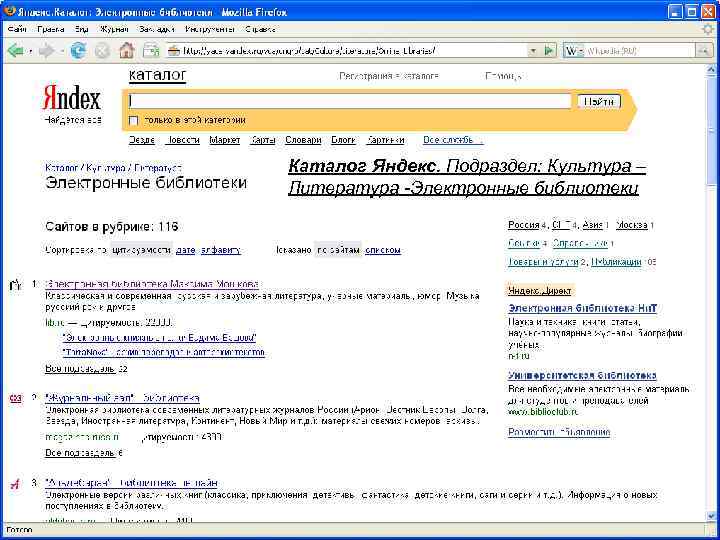Click the browser Back arrow button
Viewport: 720px width, 540px height.
click(16, 51)
